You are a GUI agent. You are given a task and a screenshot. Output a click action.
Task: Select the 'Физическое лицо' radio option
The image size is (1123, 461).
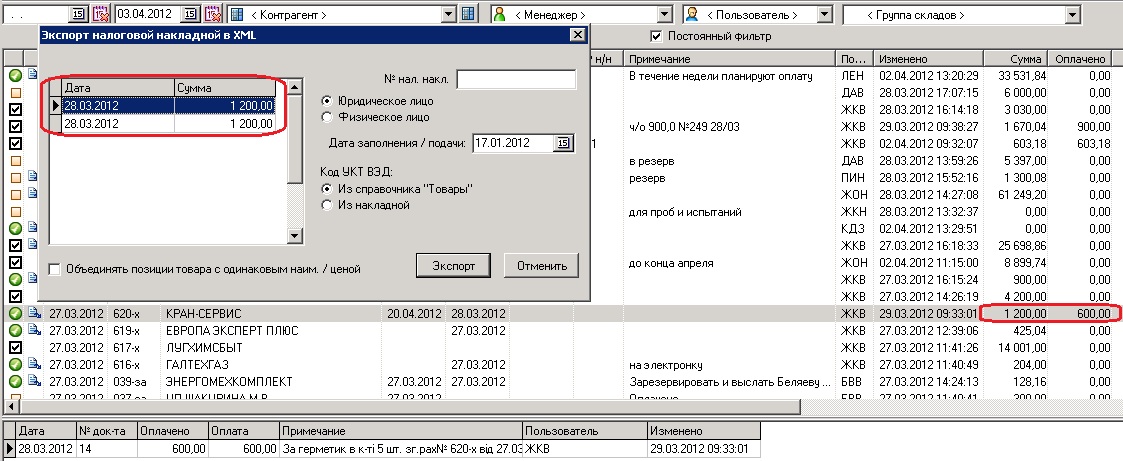coord(326,118)
